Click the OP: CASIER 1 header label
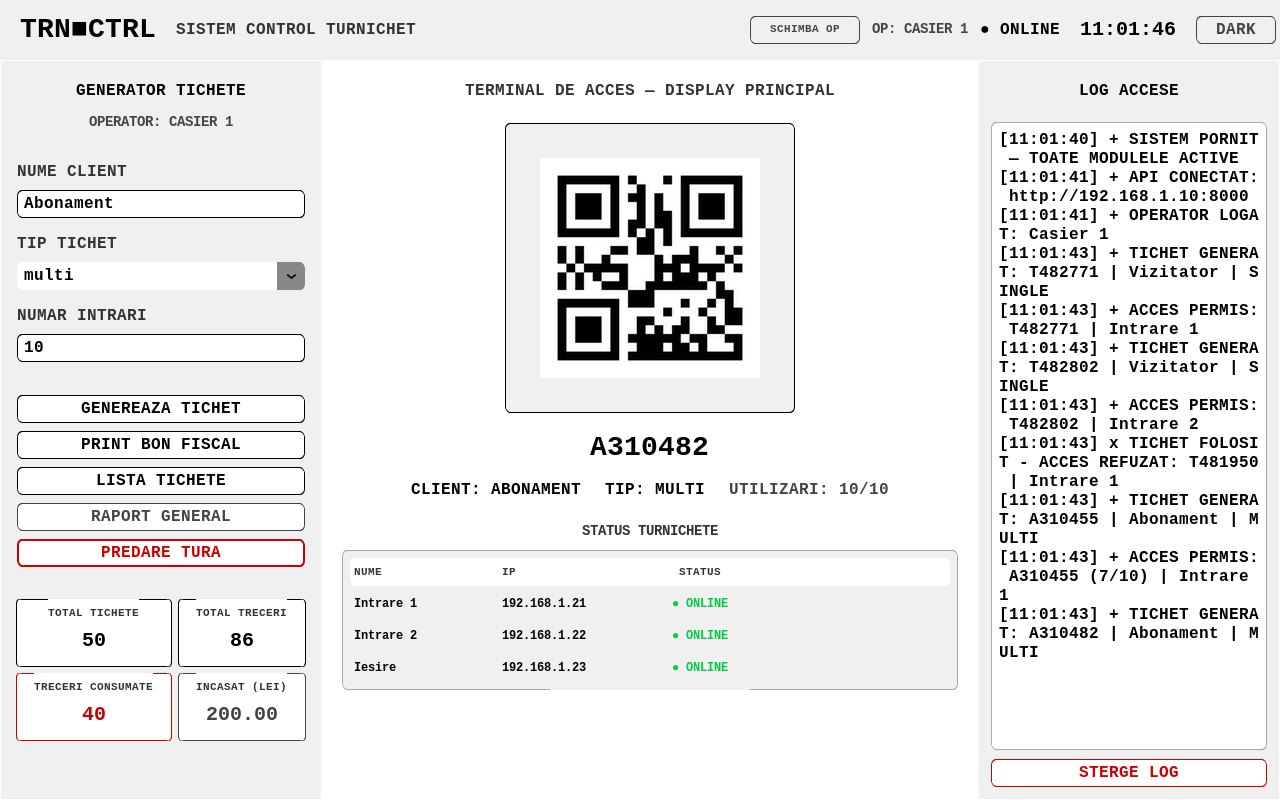The width and height of the screenshot is (1280, 800). pos(920,29)
